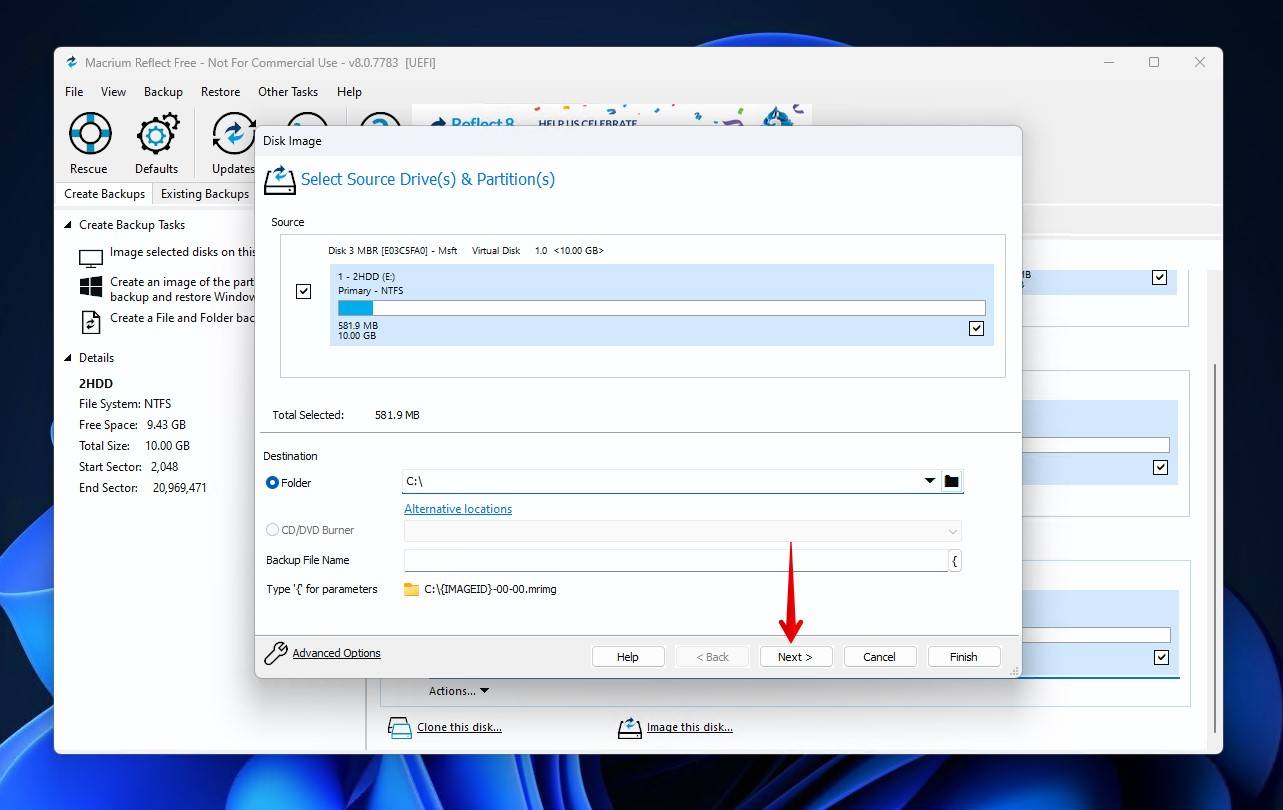Open Defaults gear icon in toolbar

pyautogui.click(x=157, y=133)
